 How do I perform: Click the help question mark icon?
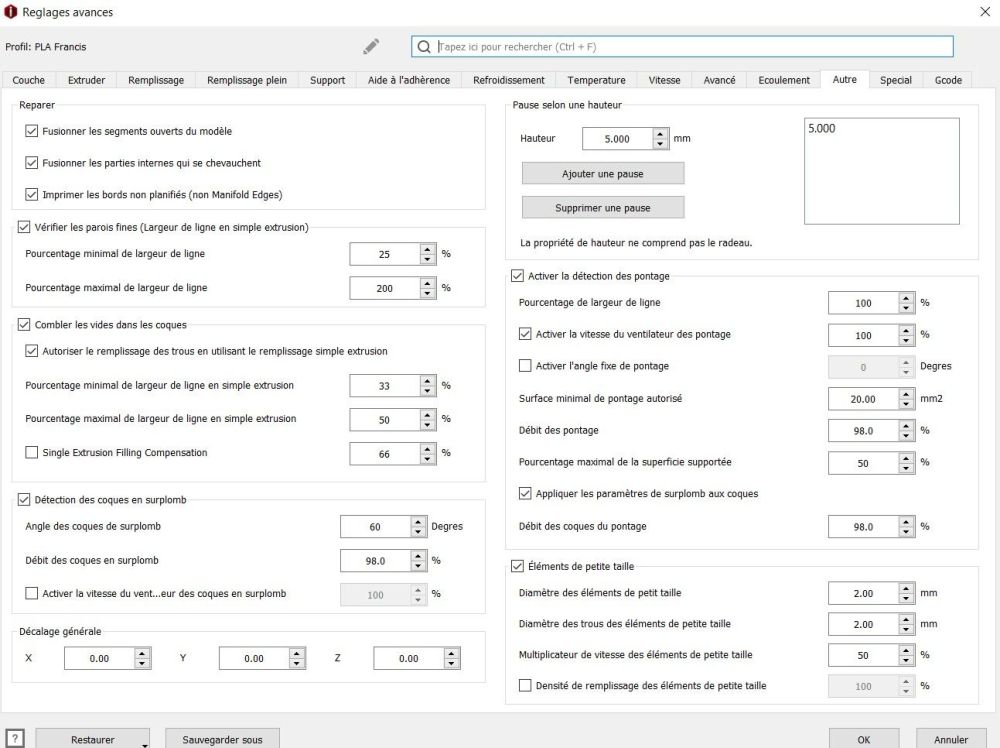pos(15,739)
